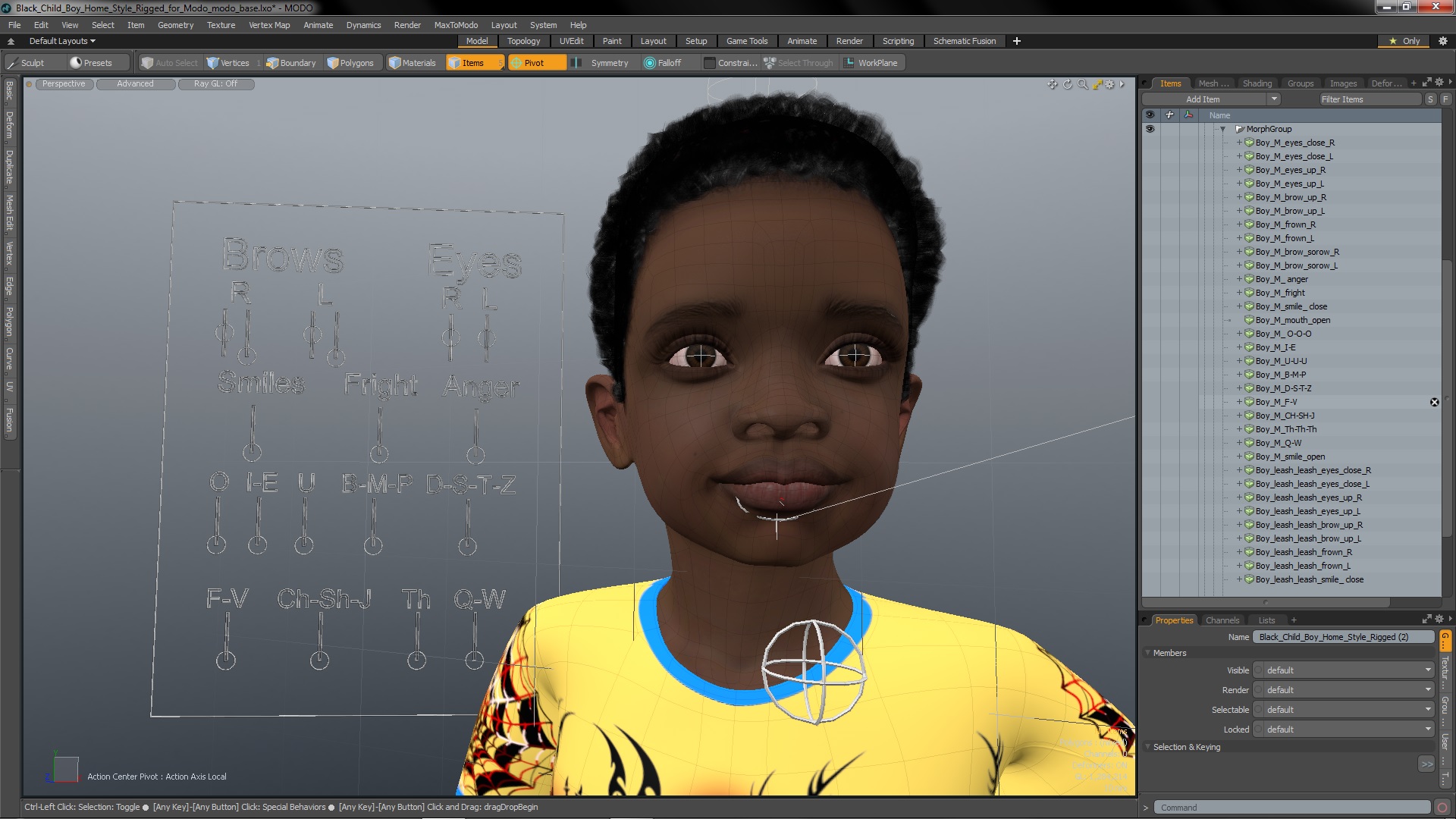Click the Perspective viewport button

(x=64, y=84)
